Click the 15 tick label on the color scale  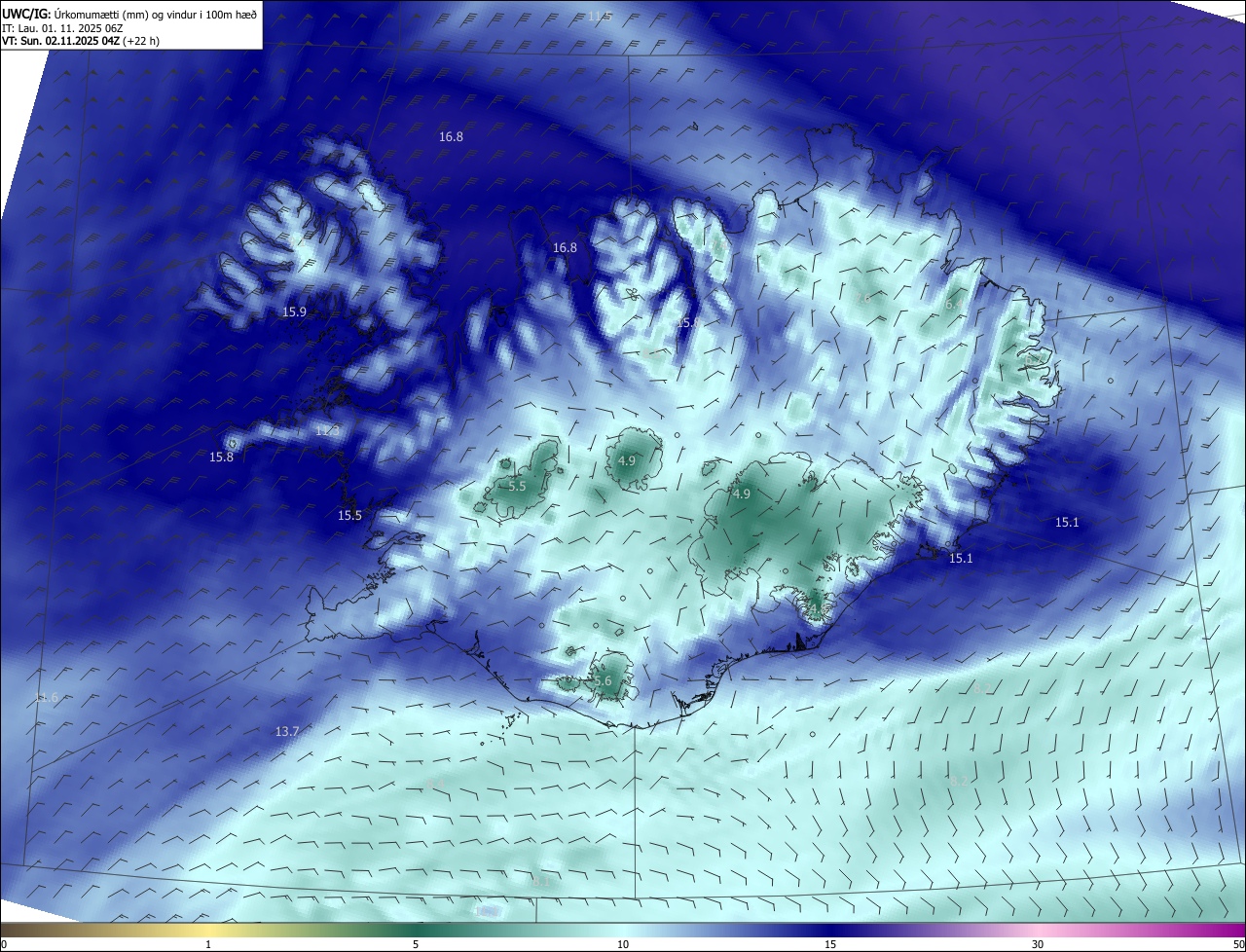click(x=830, y=944)
